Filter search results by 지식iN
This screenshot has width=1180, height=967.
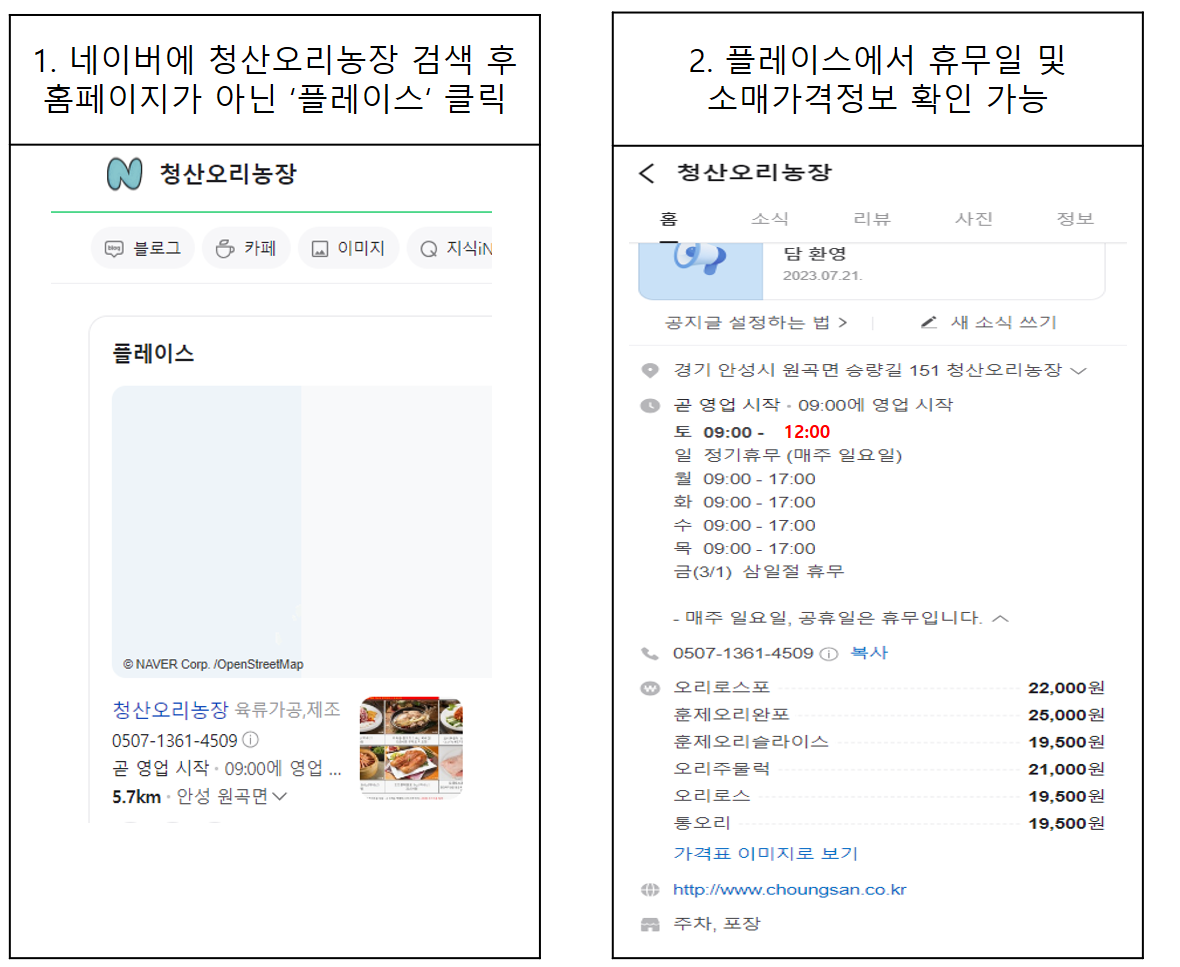[x=450, y=248]
